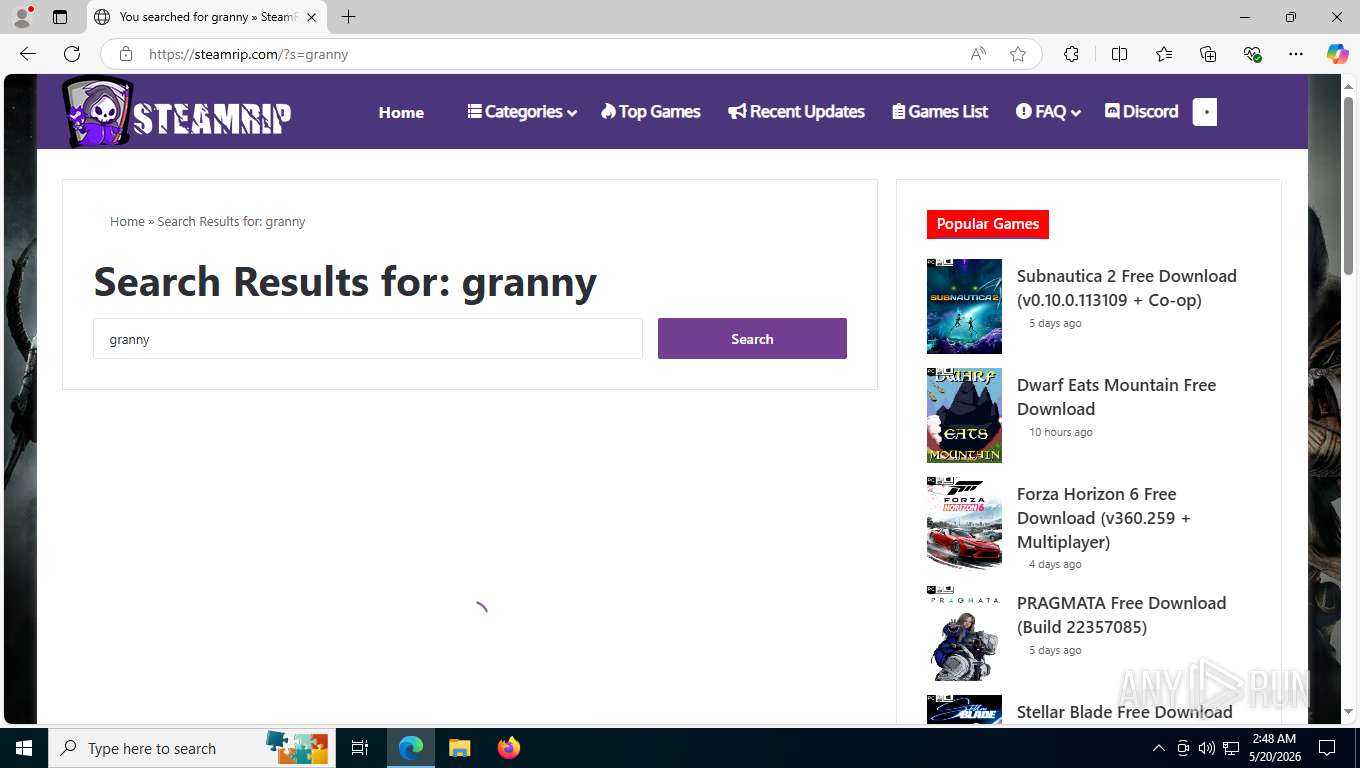Open Collections icon
Image resolution: width=1360 pixels, height=768 pixels.
coord(1208,54)
